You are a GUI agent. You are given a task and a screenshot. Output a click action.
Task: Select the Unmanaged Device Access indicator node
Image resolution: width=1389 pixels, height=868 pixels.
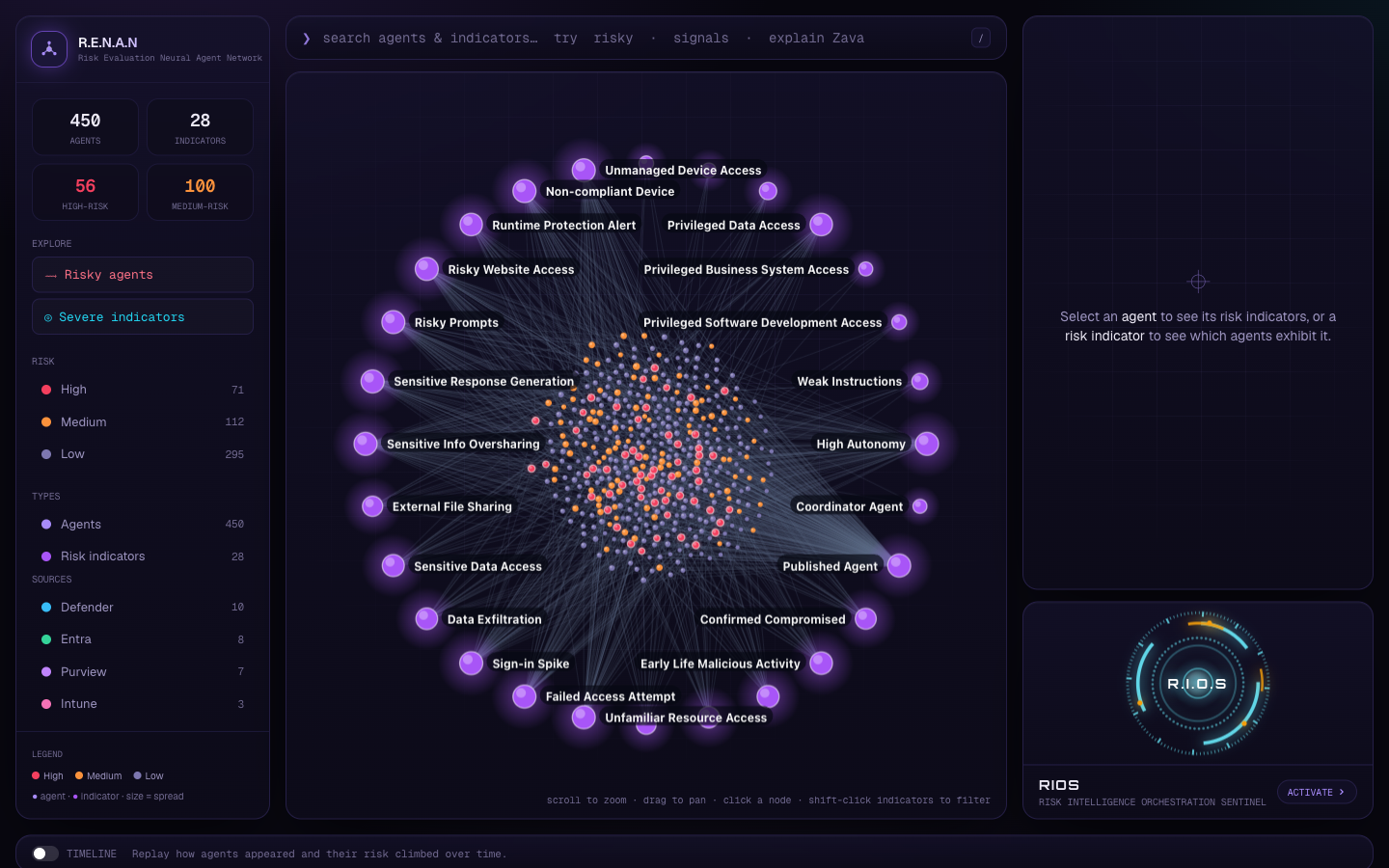[x=584, y=170]
